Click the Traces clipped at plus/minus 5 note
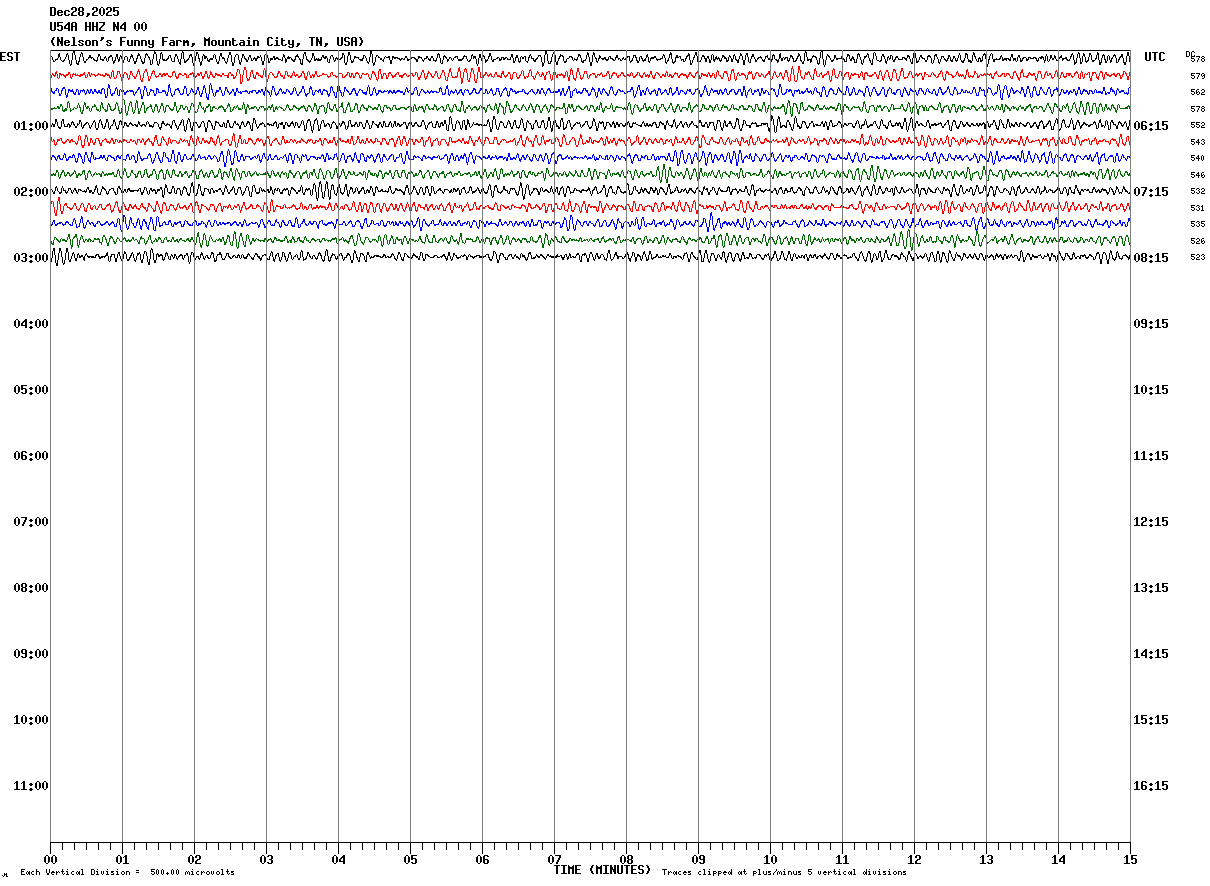This screenshot has width=1210, height=886. click(x=784, y=873)
